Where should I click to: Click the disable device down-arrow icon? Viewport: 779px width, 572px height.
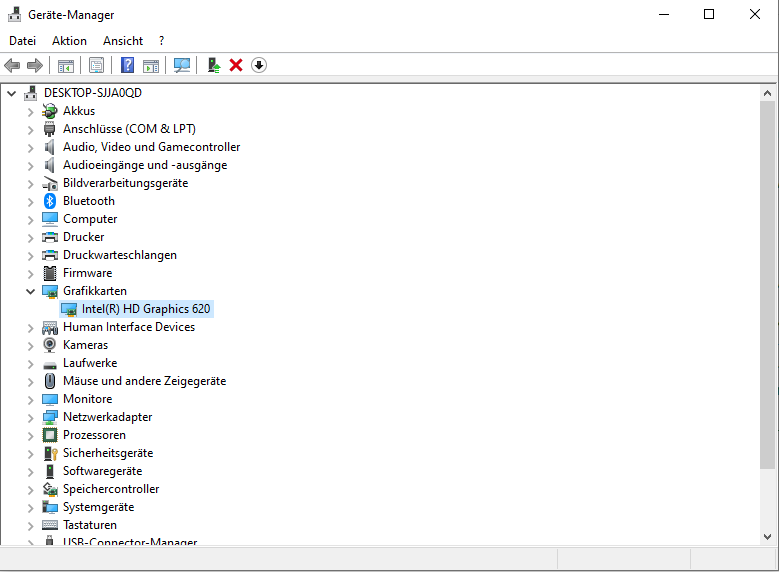click(259, 65)
